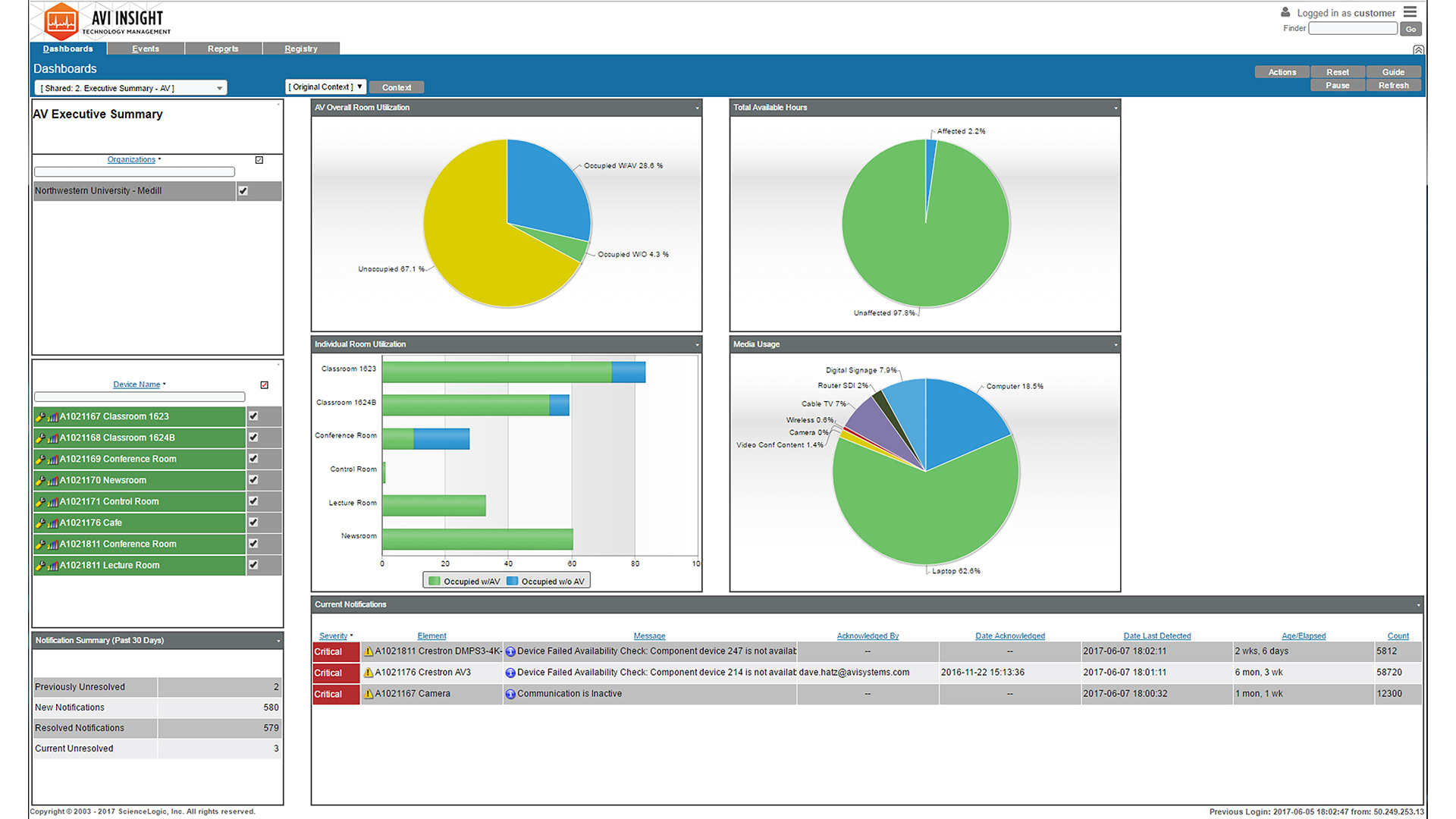The height and width of the screenshot is (819, 1456).
Task: Click the Organizations filter field
Action: pyautogui.click(x=135, y=172)
